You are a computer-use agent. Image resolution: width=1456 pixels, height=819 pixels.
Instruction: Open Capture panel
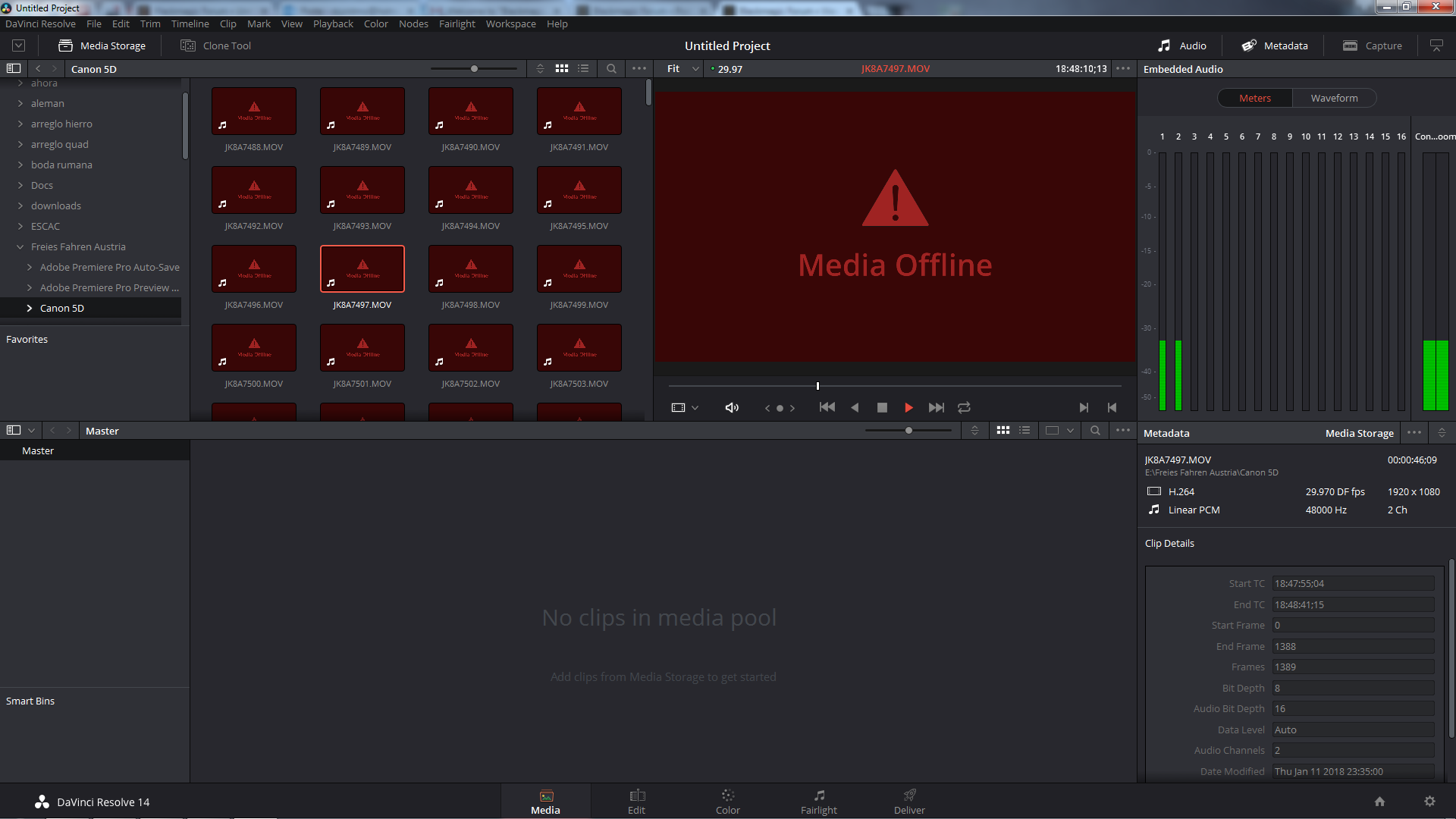click(1373, 45)
